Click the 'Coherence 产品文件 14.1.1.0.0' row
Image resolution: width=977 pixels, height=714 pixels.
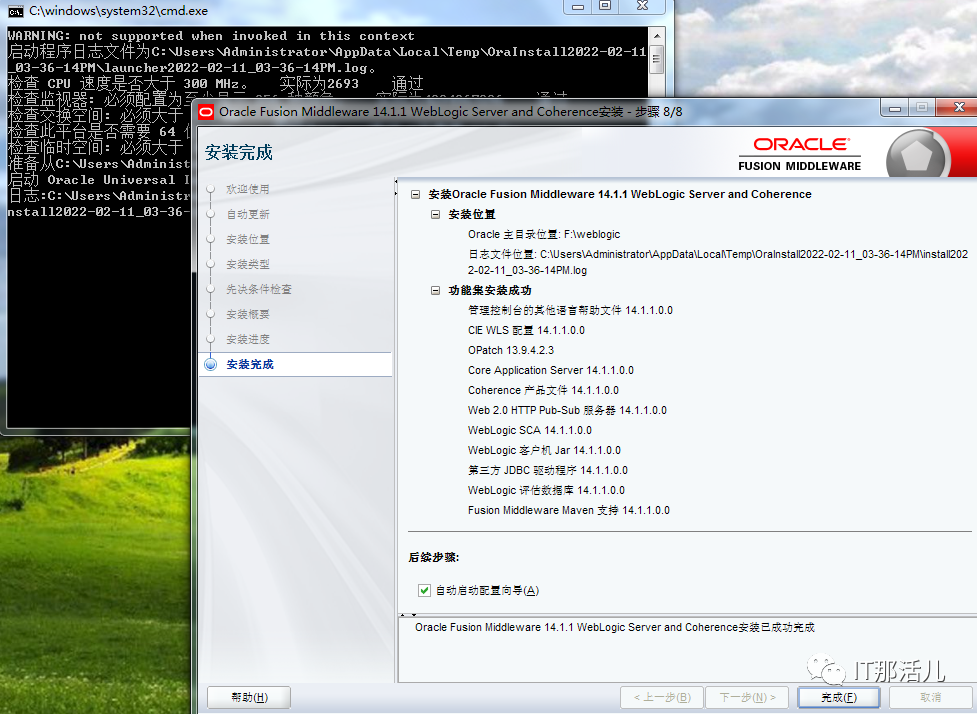(x=543, y=390)
